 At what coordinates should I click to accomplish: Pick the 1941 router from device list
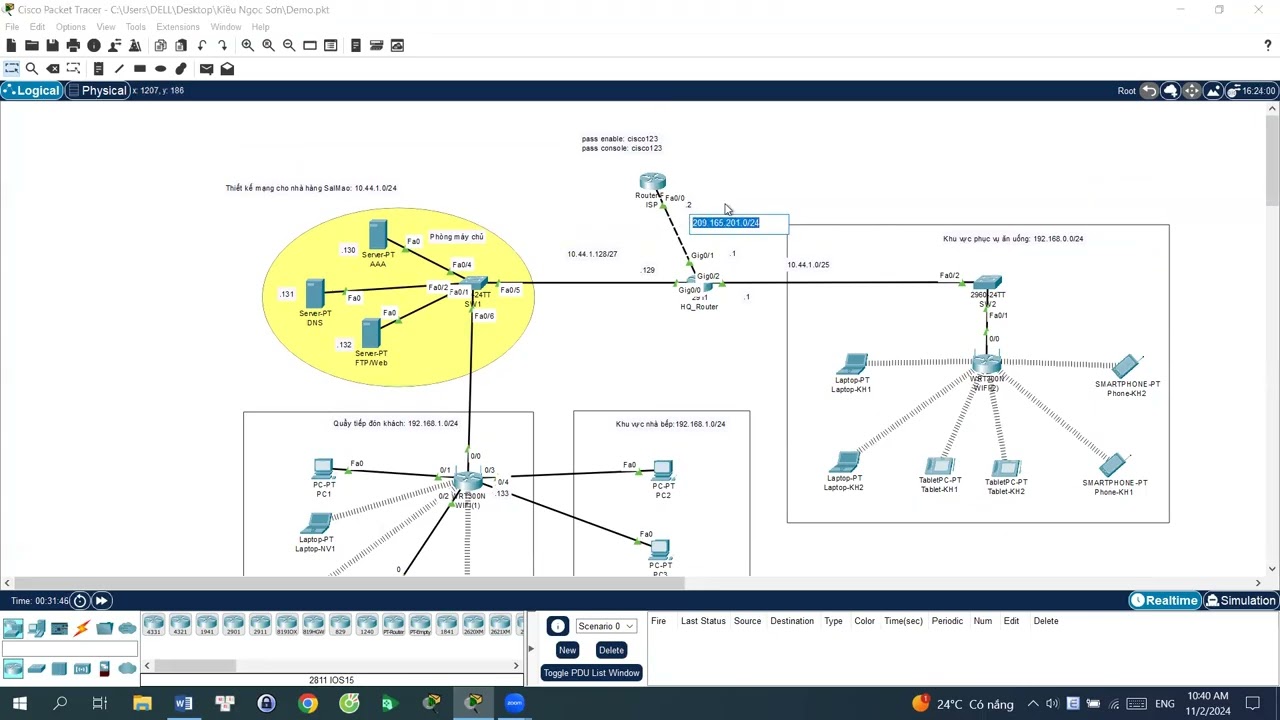tap(207, 625)
